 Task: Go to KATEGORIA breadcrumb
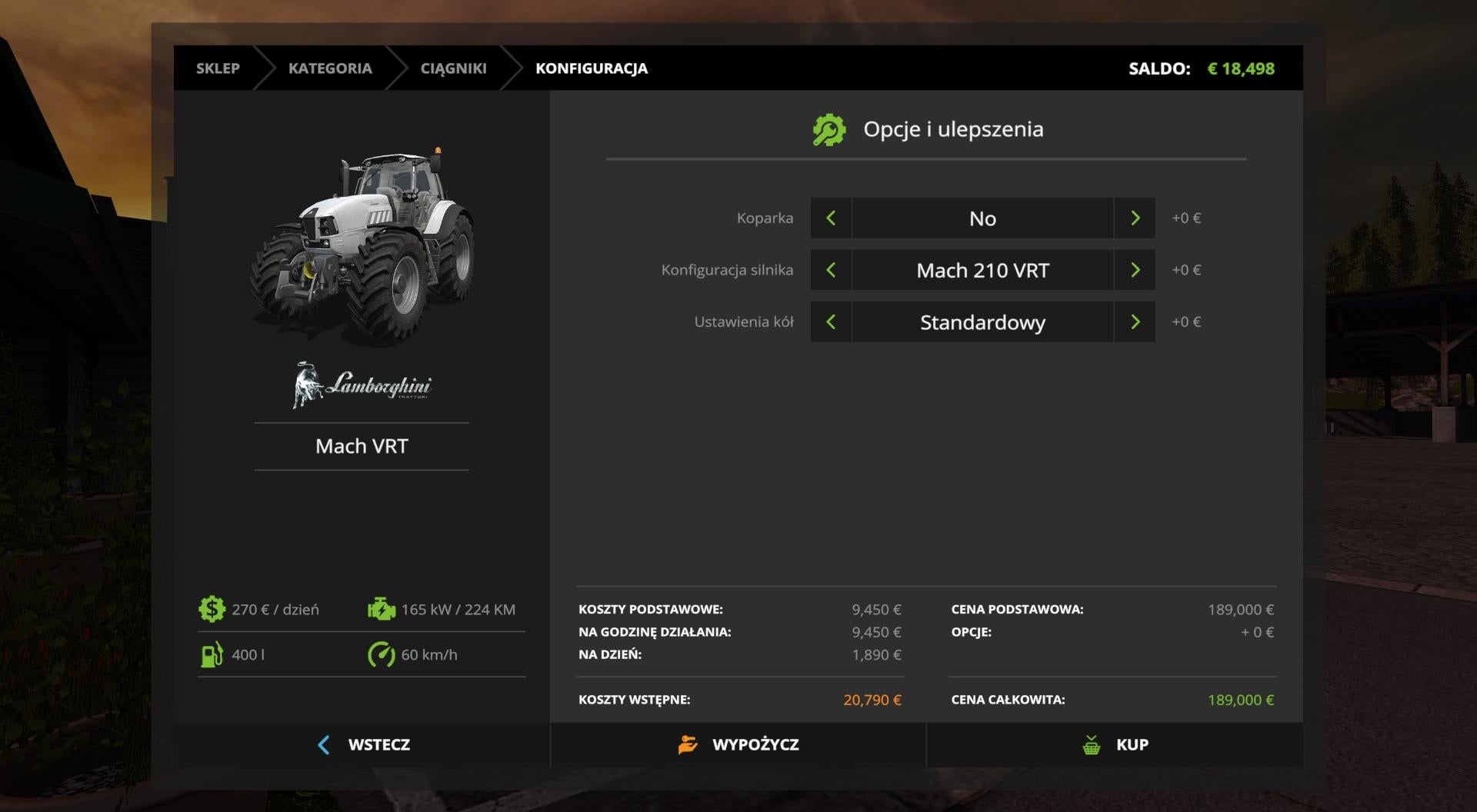click(330, 68)
